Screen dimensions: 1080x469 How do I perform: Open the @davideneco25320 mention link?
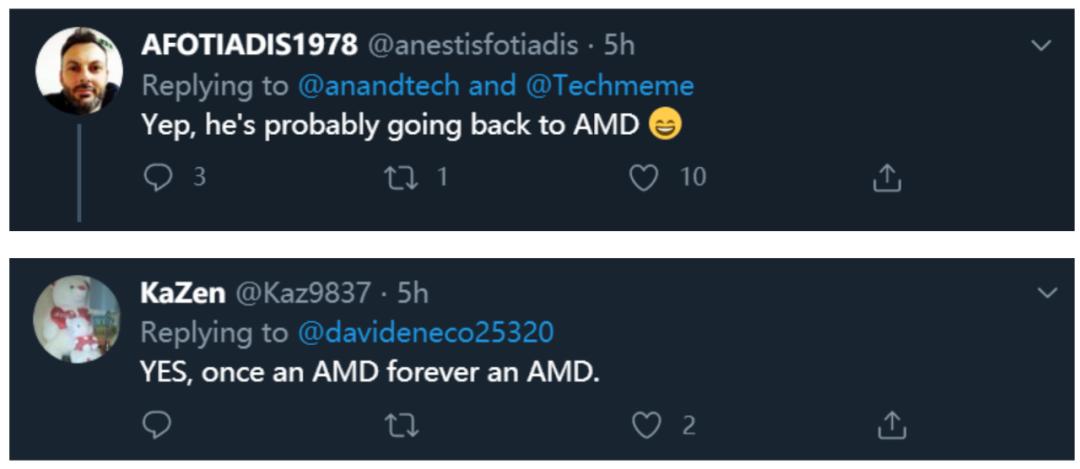[426, 332]
